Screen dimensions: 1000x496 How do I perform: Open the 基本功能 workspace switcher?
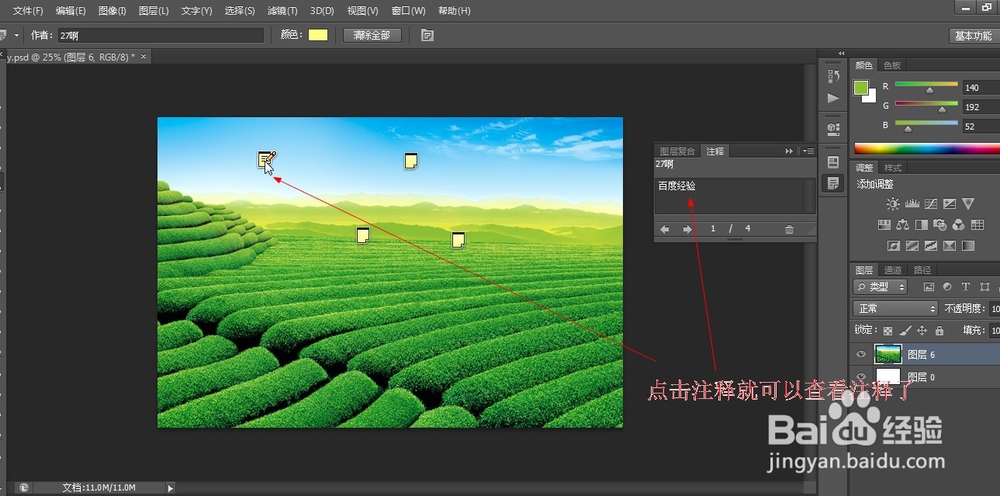973,36
